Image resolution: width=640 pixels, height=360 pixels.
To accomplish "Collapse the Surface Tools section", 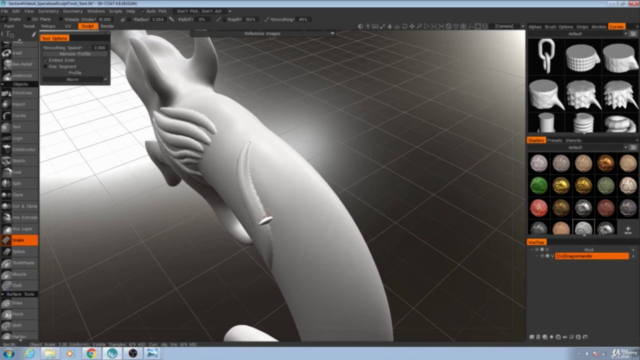I will [x=3, y=294].
